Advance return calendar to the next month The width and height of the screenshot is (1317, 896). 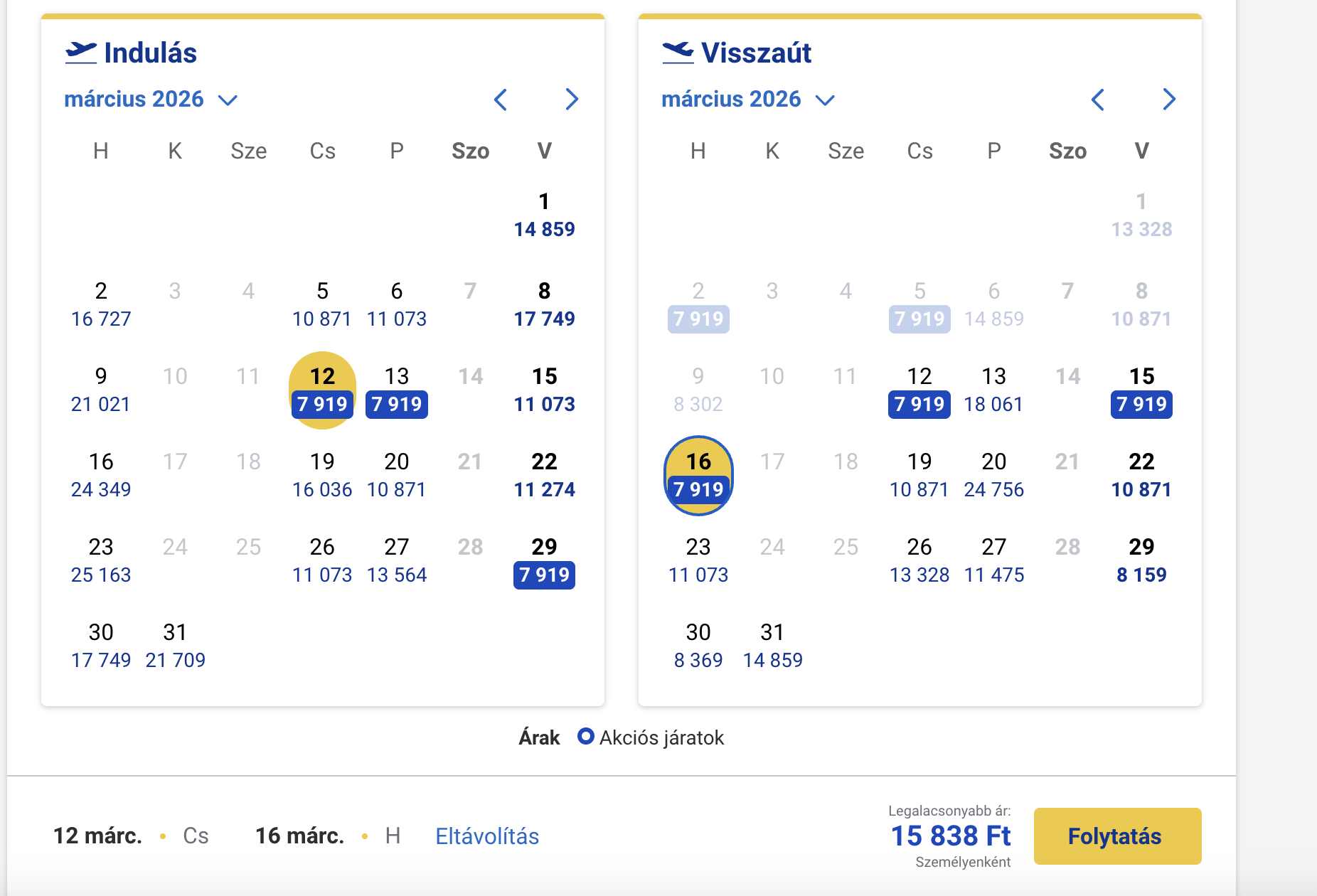pos(1169,100)
